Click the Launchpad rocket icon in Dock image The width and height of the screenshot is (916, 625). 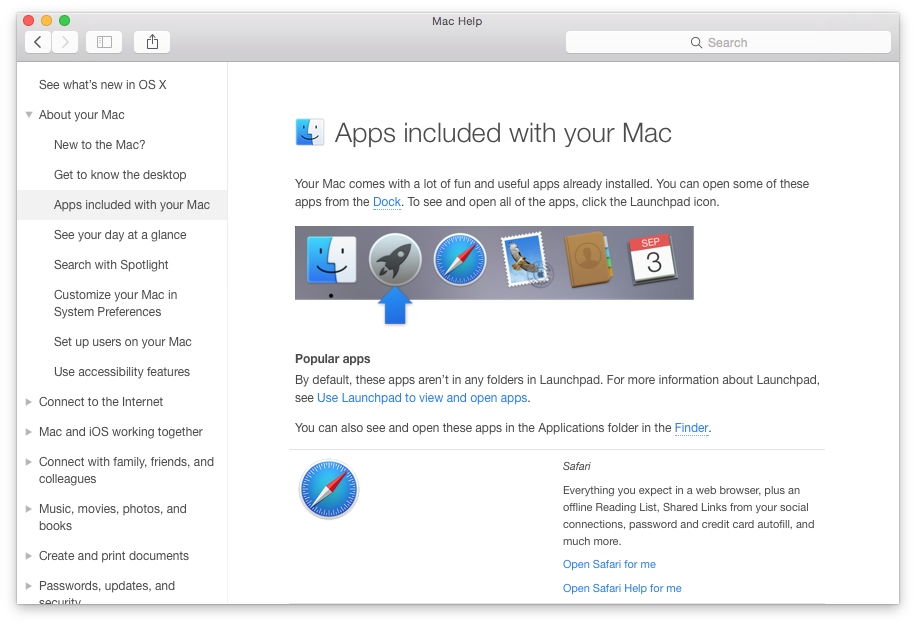tap(395, 259)
